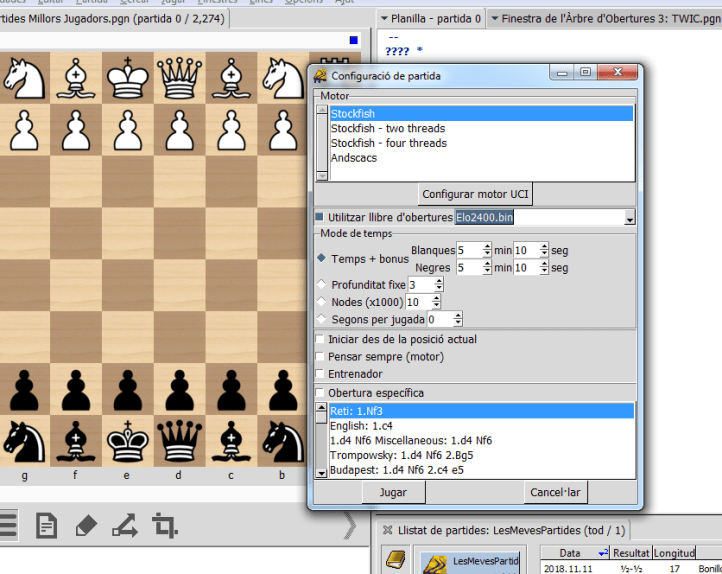Select the 2018.11.11 game row
The height and width of the screenshot is (574, 722).
click(631, 568)
